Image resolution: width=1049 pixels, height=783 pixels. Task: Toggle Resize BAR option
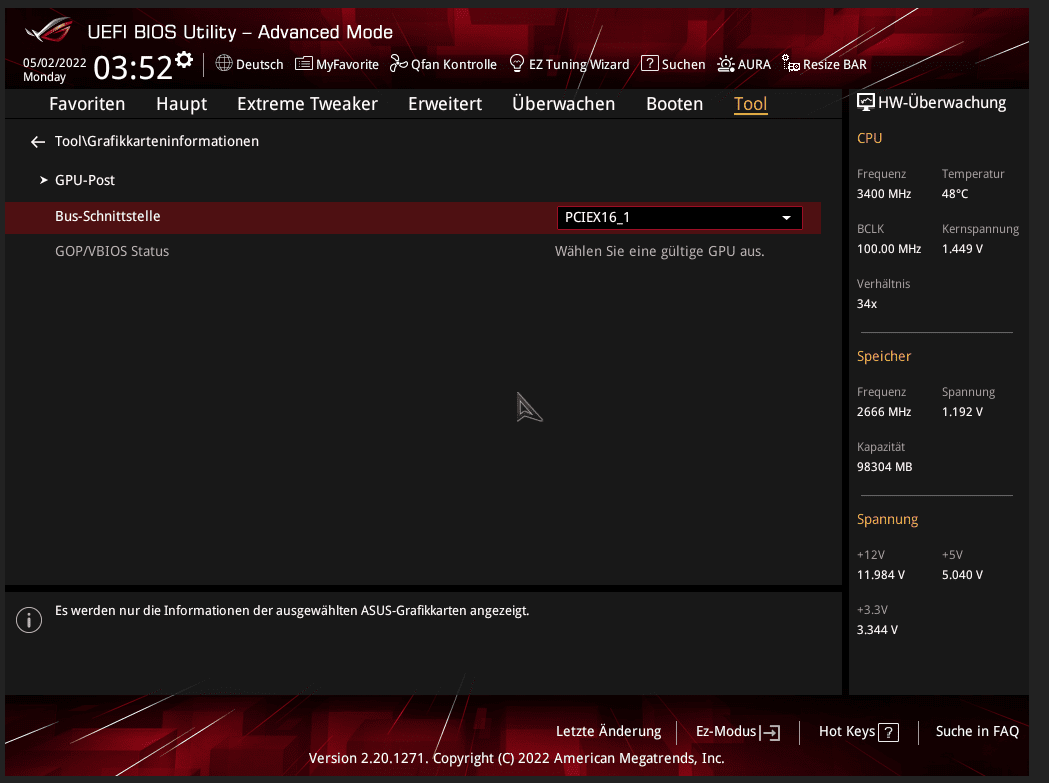click(834, 64)
